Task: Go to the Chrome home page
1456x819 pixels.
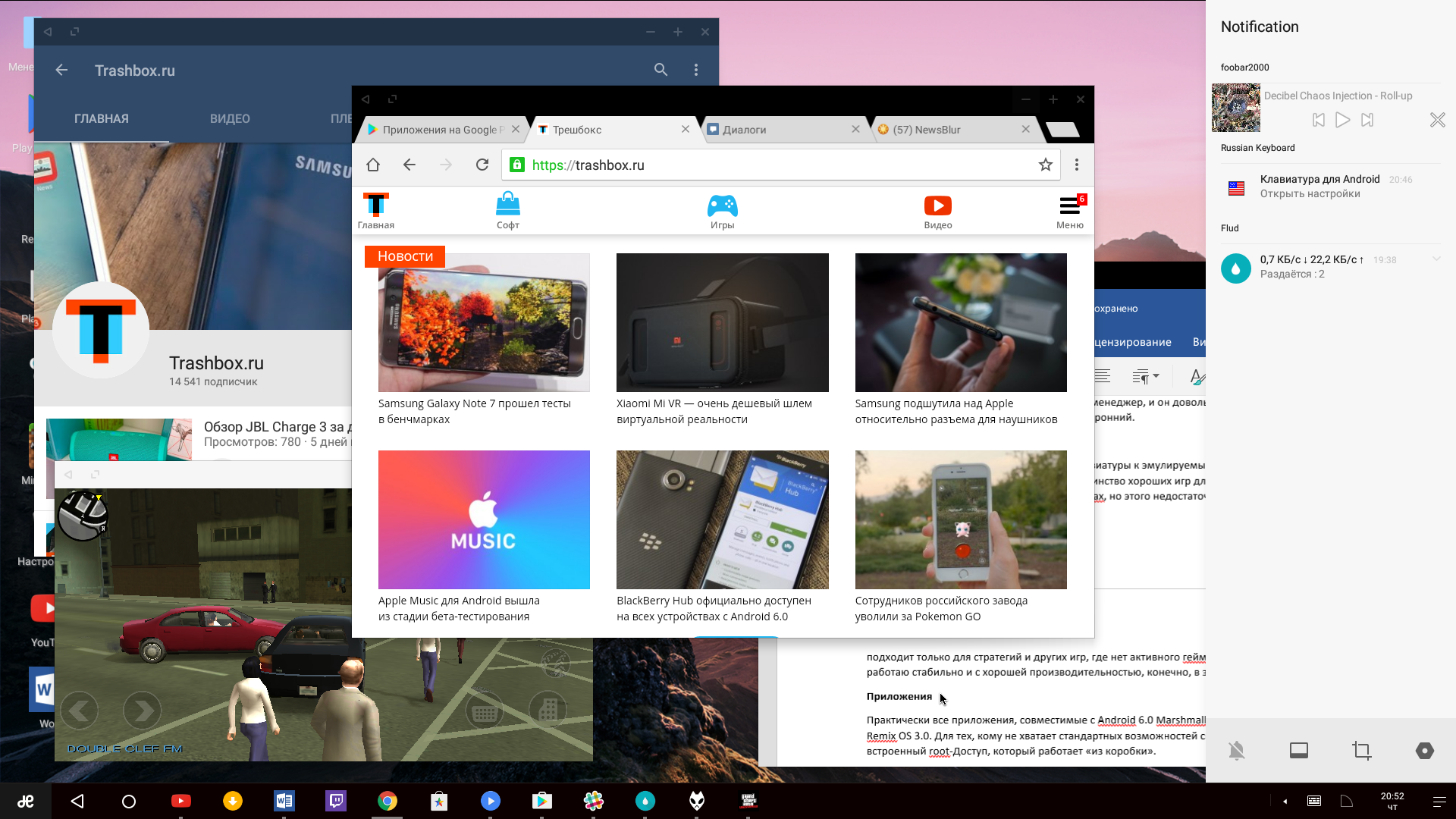Action: coord(372,165)
